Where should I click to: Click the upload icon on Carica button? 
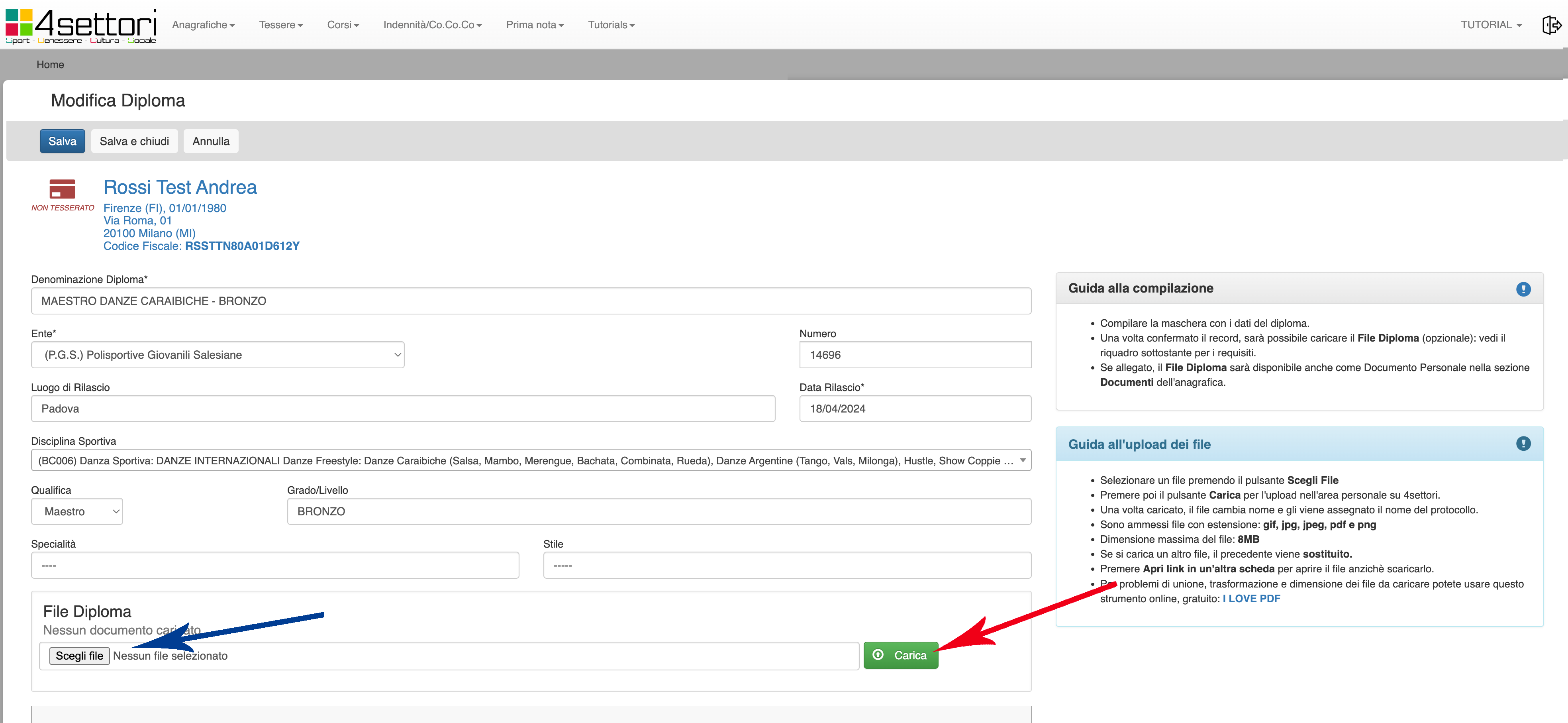(878, 655)
